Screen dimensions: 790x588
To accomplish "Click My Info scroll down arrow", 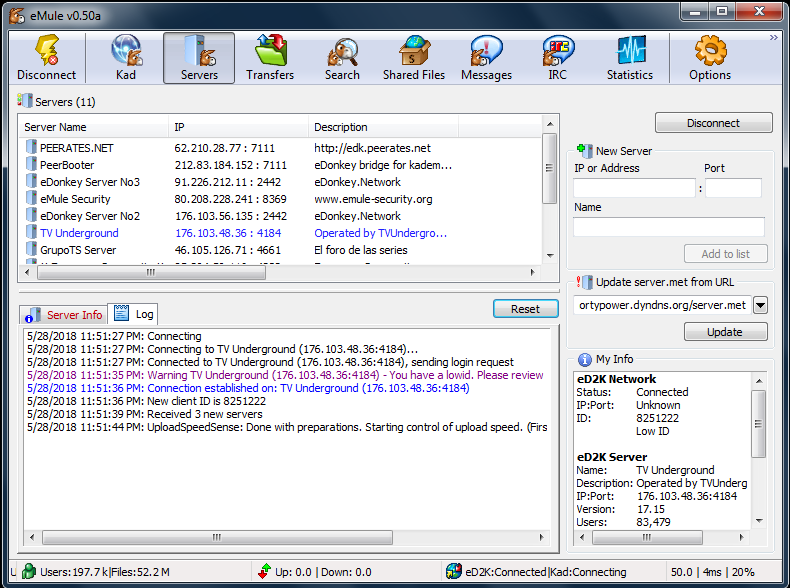I will [x=759, y=521].
